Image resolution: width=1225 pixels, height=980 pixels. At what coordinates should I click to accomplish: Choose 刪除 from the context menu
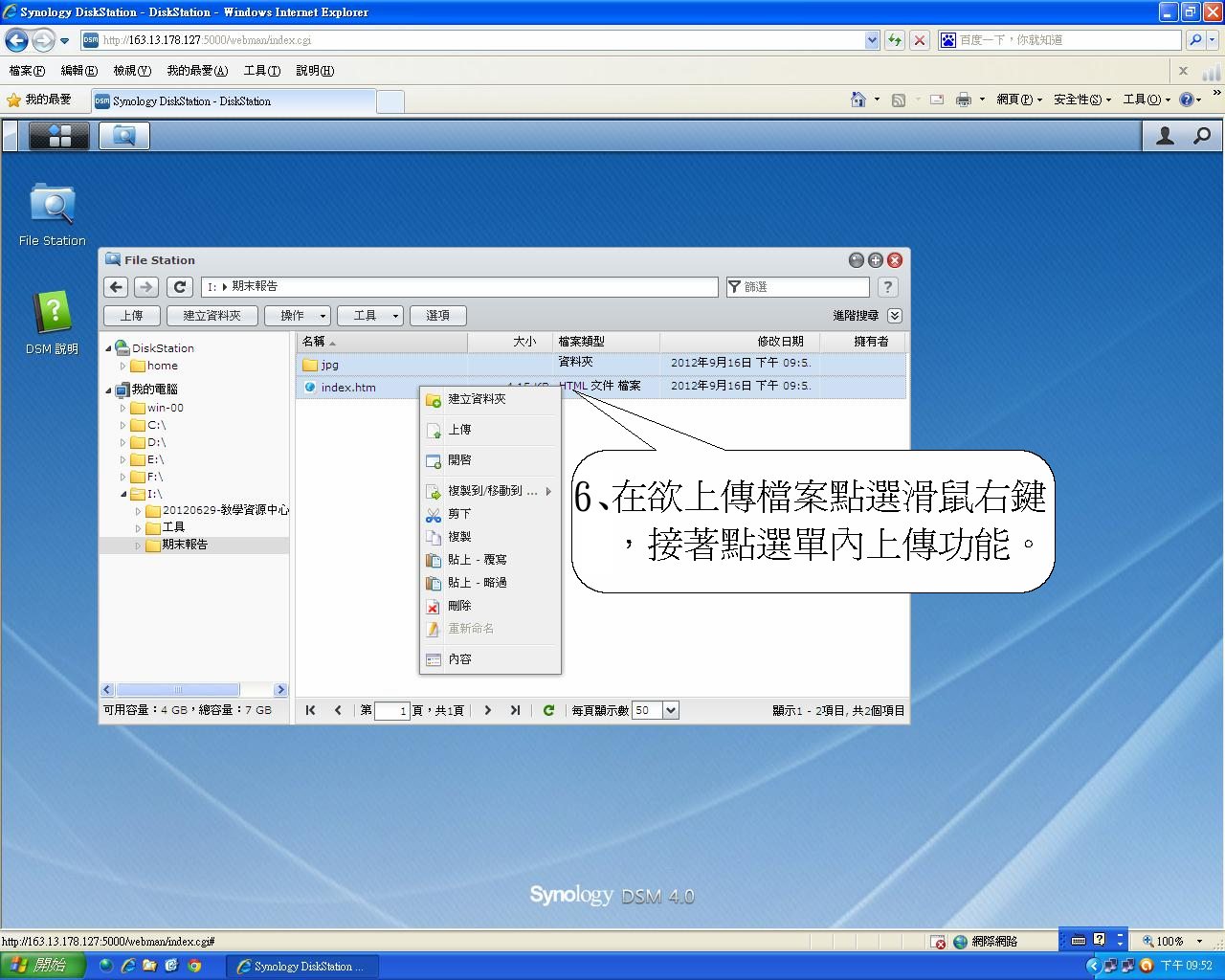pos(489,606)
